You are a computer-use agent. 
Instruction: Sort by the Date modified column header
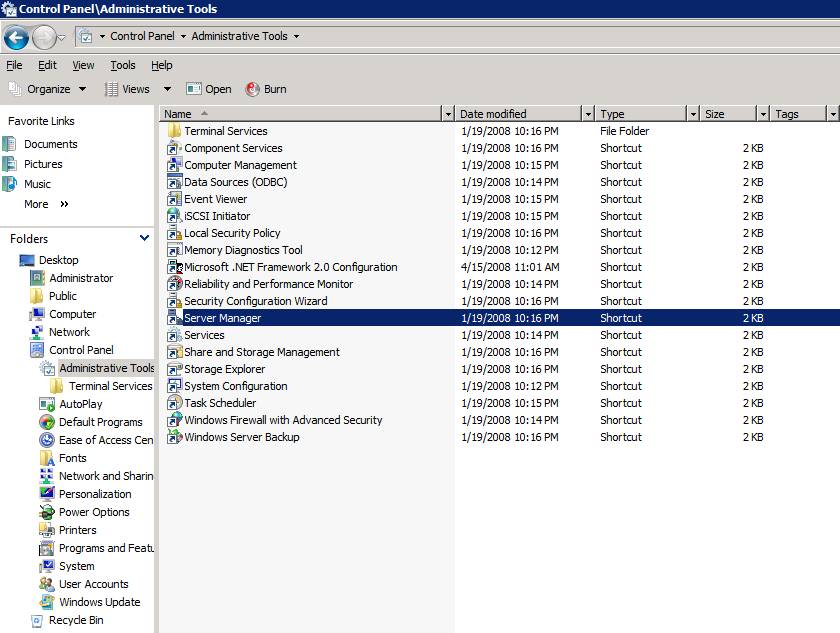click(519, 114)
